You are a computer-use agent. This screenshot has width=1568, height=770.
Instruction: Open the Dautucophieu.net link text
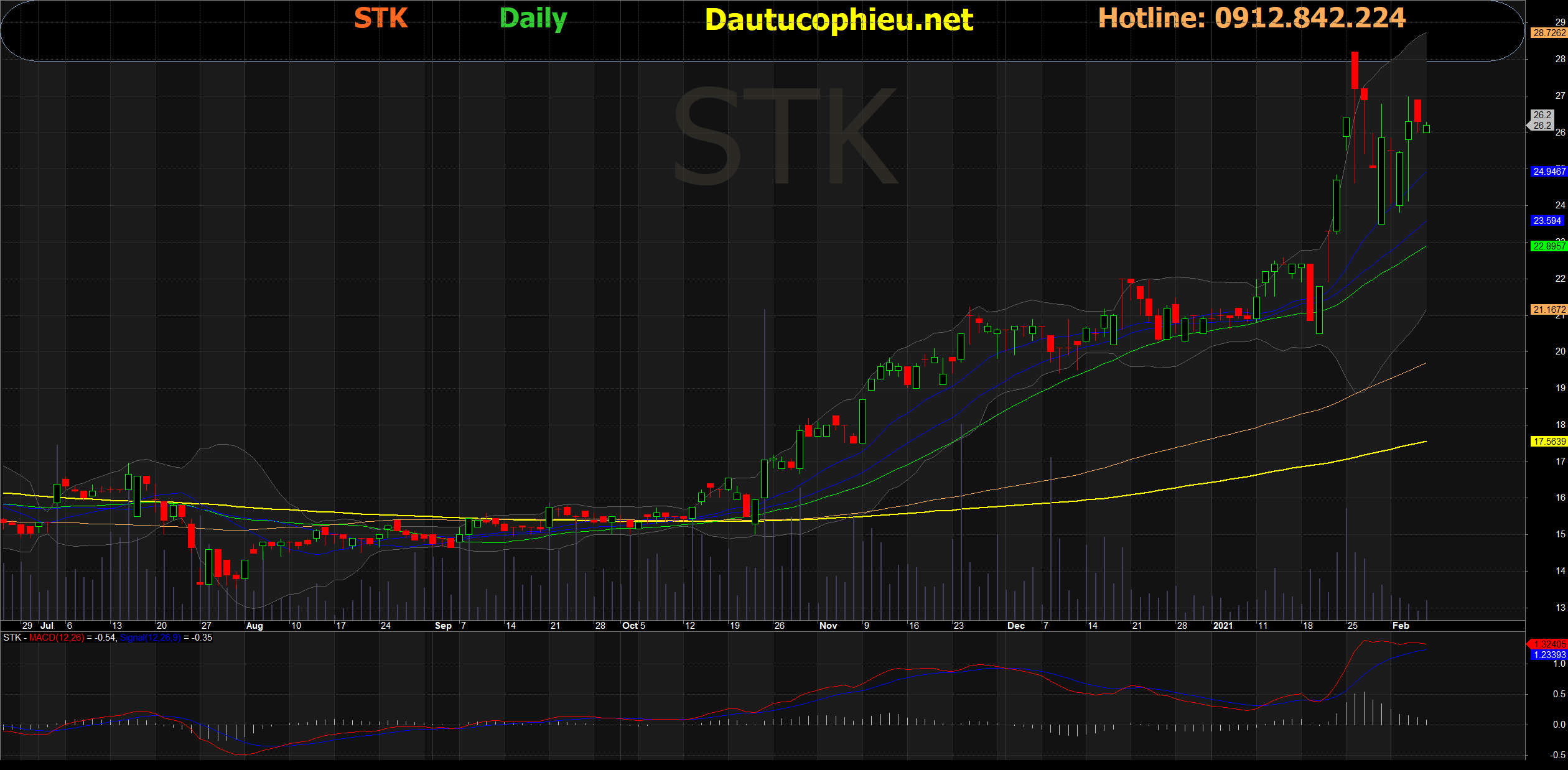(839, 20)
